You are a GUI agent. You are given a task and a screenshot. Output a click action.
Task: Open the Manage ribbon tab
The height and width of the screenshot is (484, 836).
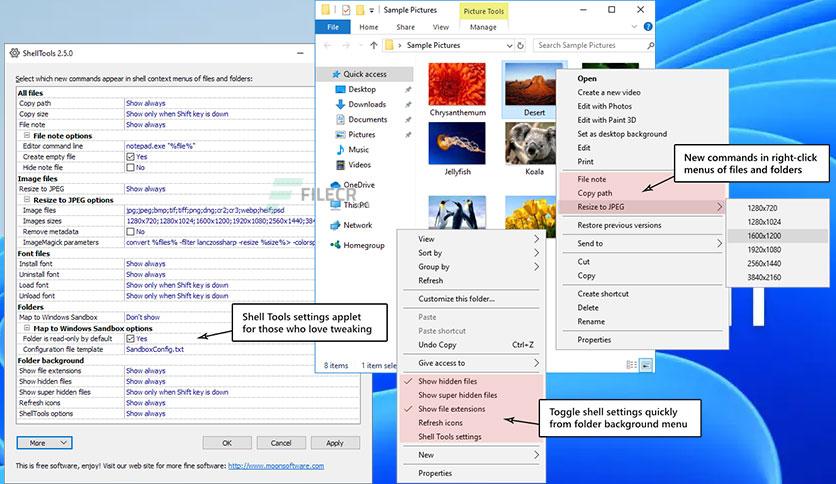pyautogui.click(x=483, y=27)
